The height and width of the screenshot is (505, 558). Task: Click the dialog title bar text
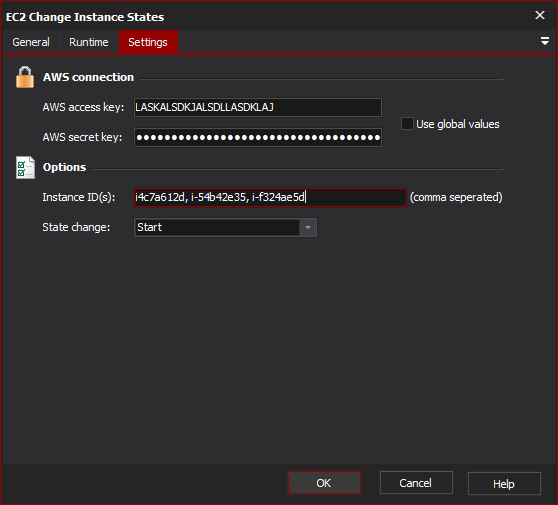(85, 17)
